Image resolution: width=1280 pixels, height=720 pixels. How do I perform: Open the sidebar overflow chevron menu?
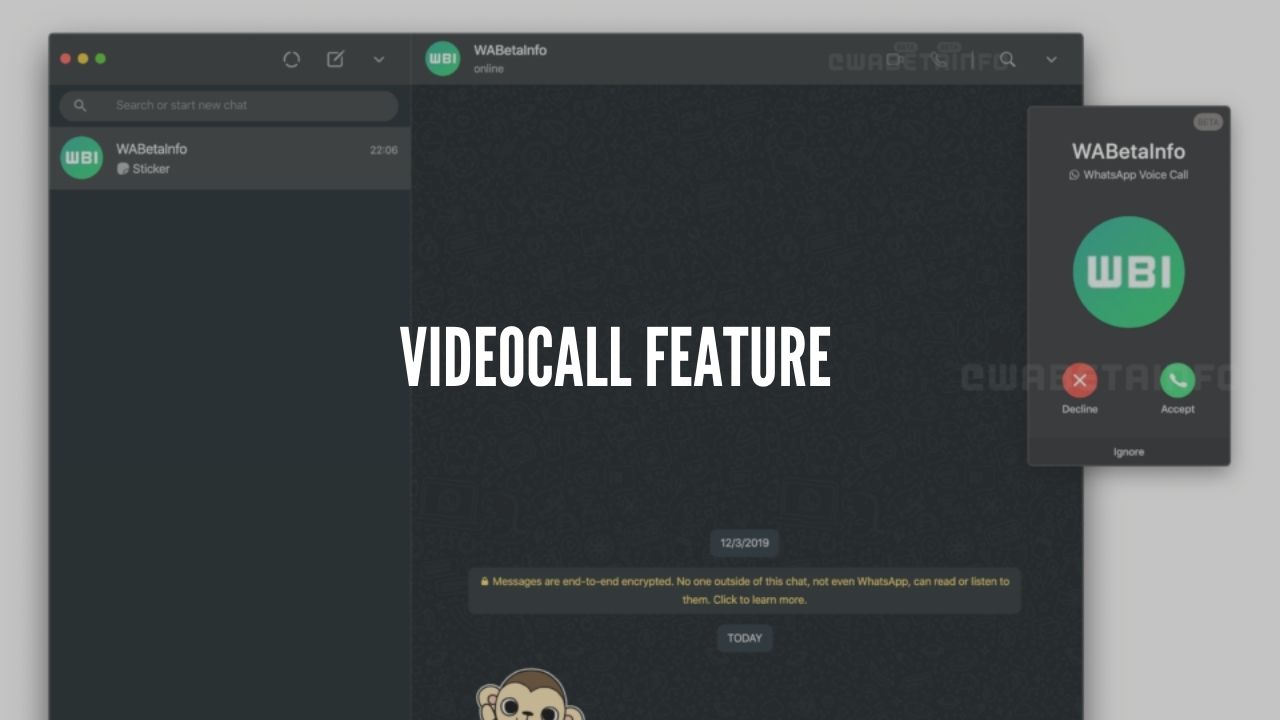click(x=379, y=60)
